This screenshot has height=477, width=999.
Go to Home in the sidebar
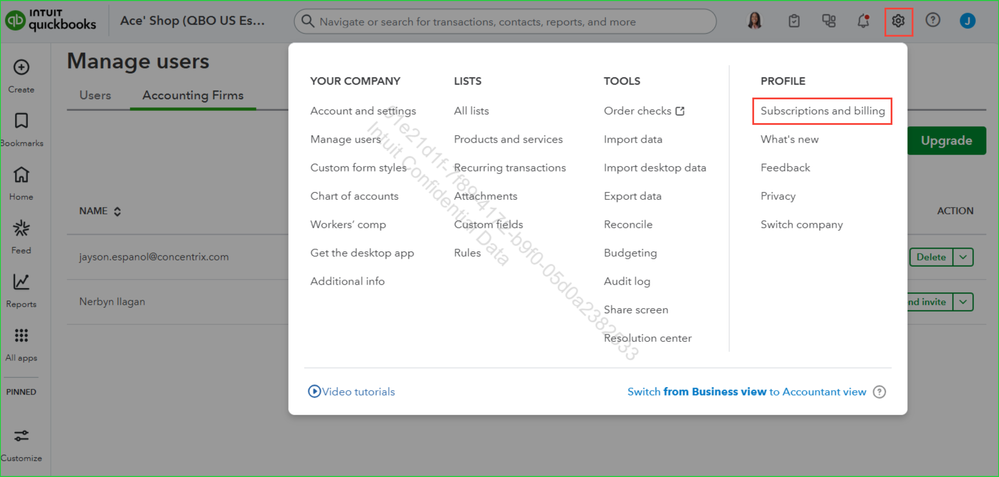point(21,176)
